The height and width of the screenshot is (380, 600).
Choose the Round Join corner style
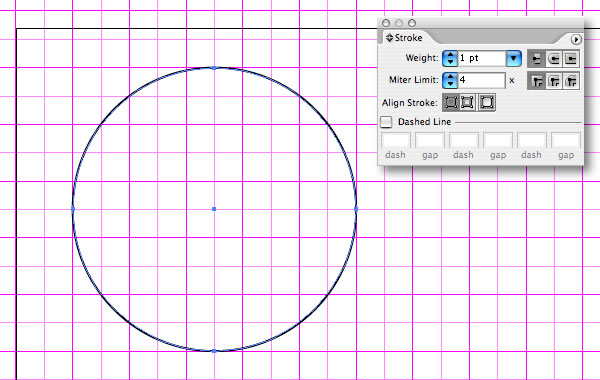point(554,81)
